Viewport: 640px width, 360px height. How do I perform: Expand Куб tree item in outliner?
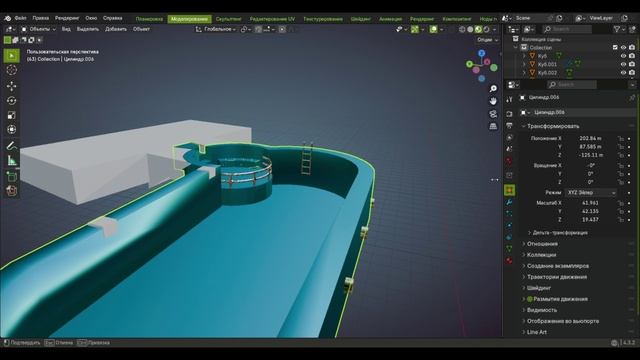click(524, 56)
